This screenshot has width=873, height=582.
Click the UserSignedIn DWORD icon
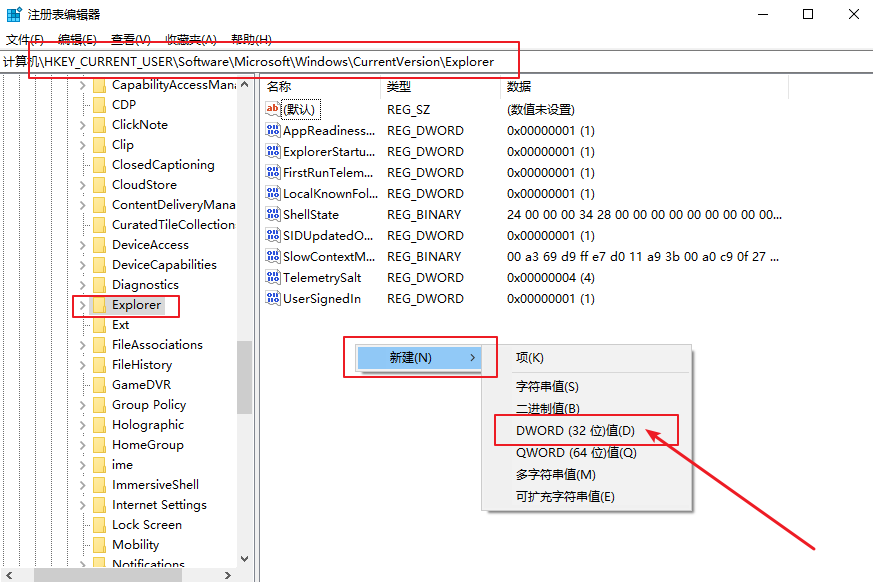tap(271, 298)
